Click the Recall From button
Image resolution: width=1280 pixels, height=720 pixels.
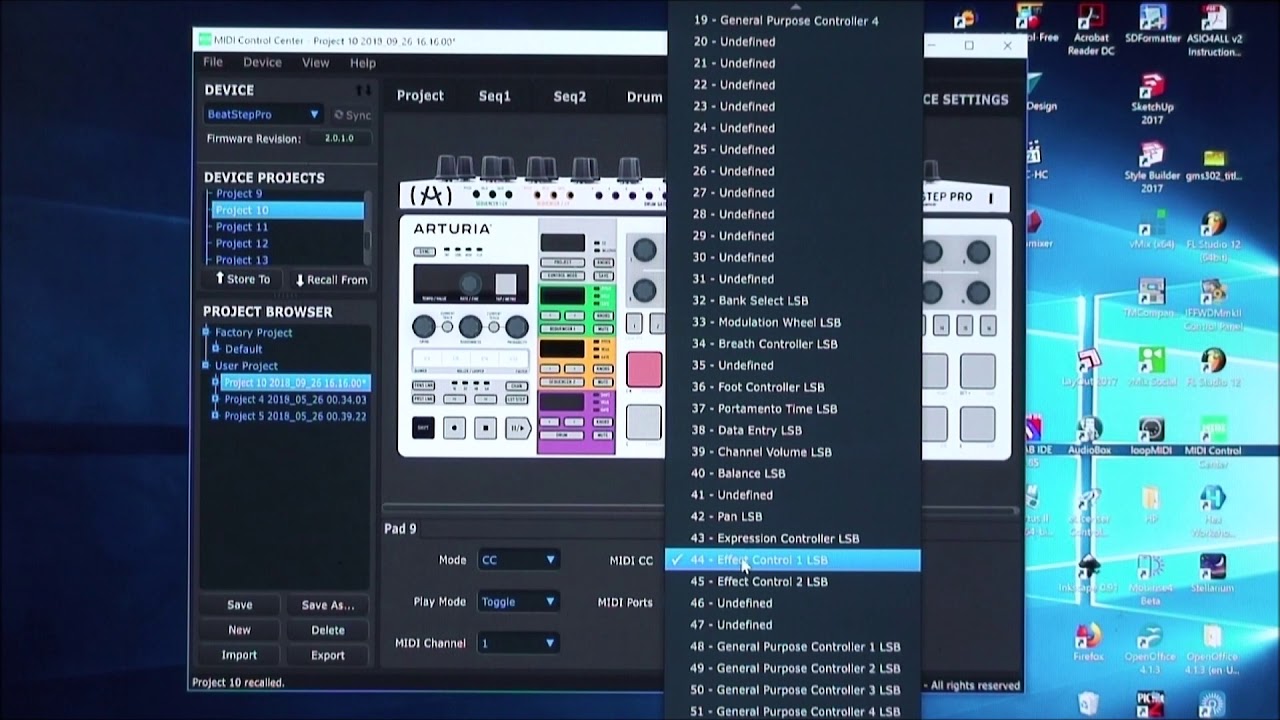click(331, 280)
